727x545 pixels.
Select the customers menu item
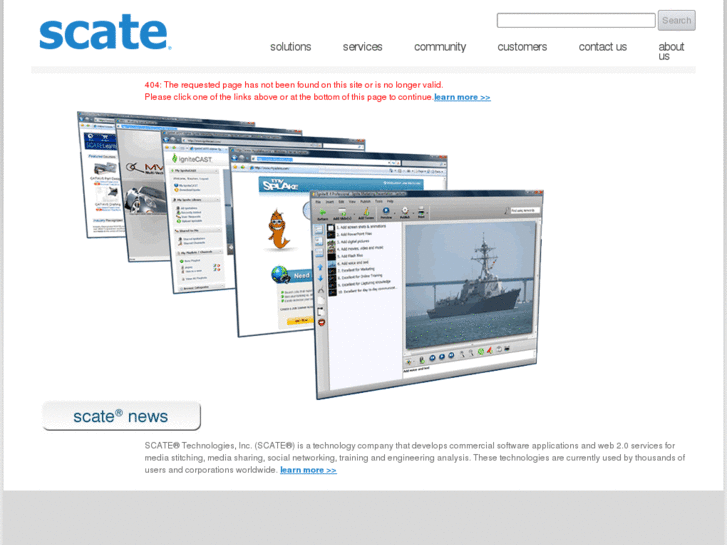[x=522, y=47]
